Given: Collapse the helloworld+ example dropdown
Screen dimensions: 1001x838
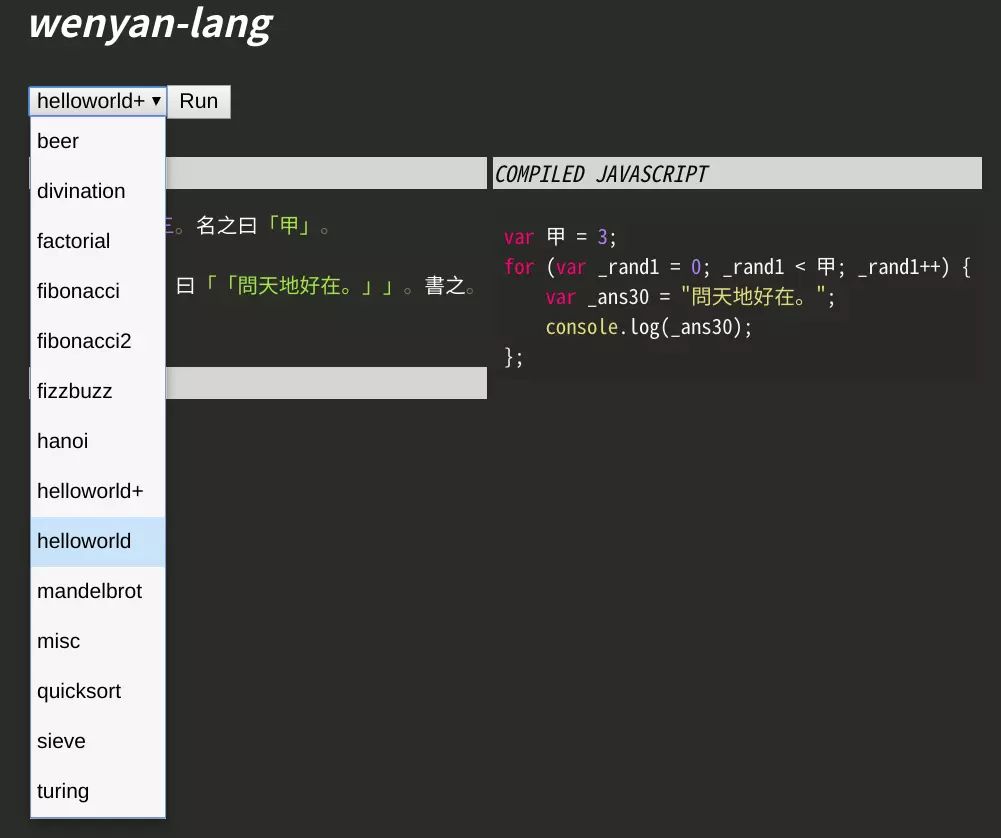Looking at the screenshot, I should point(98,101).
